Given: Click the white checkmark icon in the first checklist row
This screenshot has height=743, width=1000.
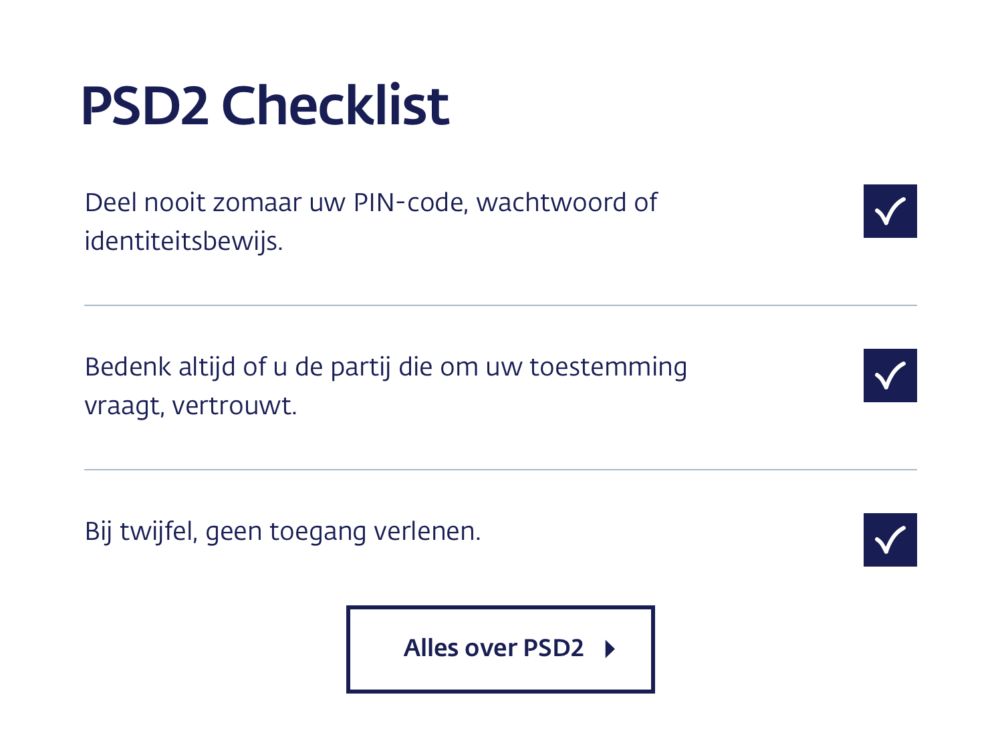Looking at the screenshot, I should coord(890,211).
